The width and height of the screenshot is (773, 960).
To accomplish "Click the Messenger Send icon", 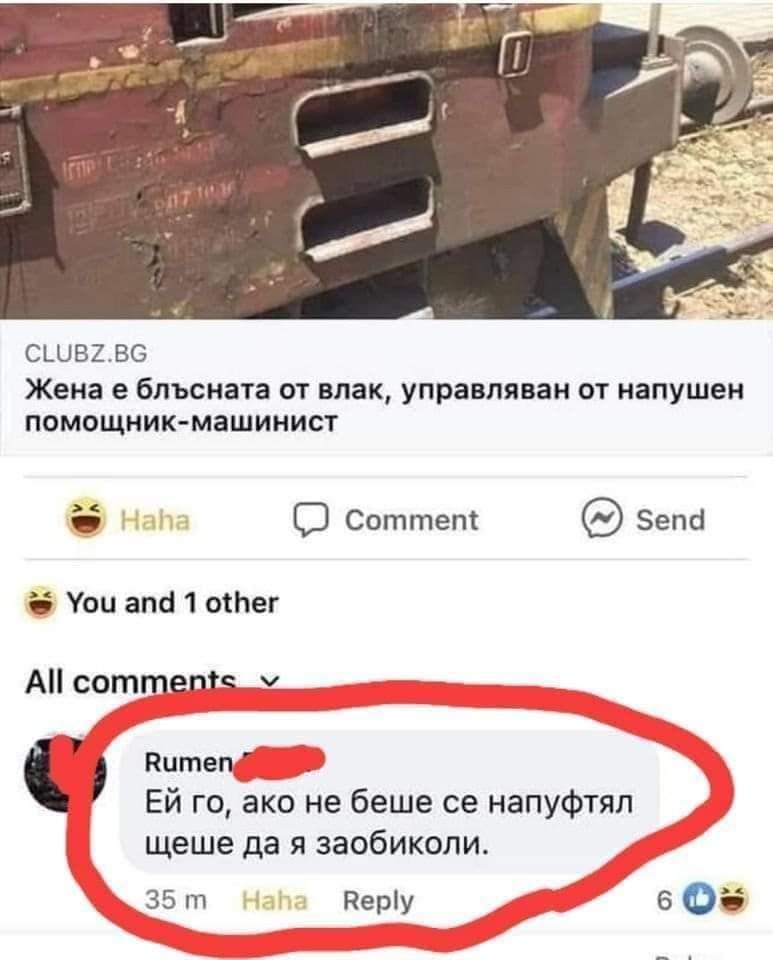I will click(602, 518).
